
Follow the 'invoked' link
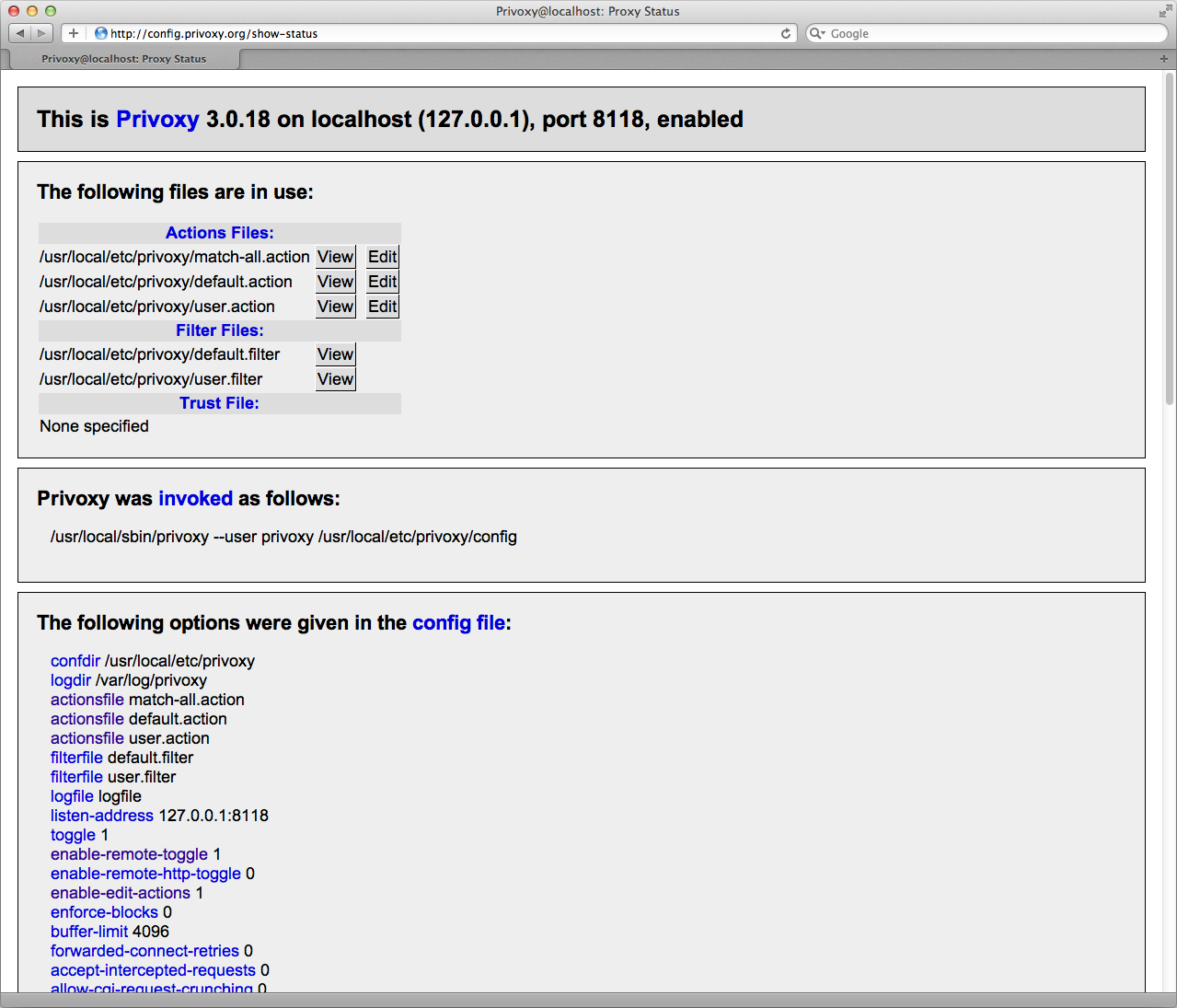(x=195, y=499)
